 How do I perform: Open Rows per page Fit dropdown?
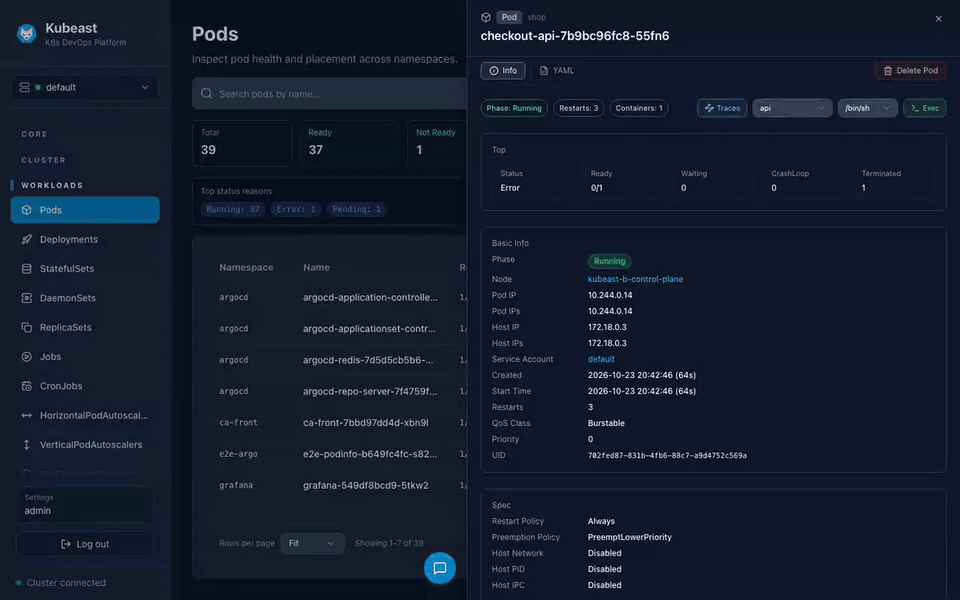312,543
